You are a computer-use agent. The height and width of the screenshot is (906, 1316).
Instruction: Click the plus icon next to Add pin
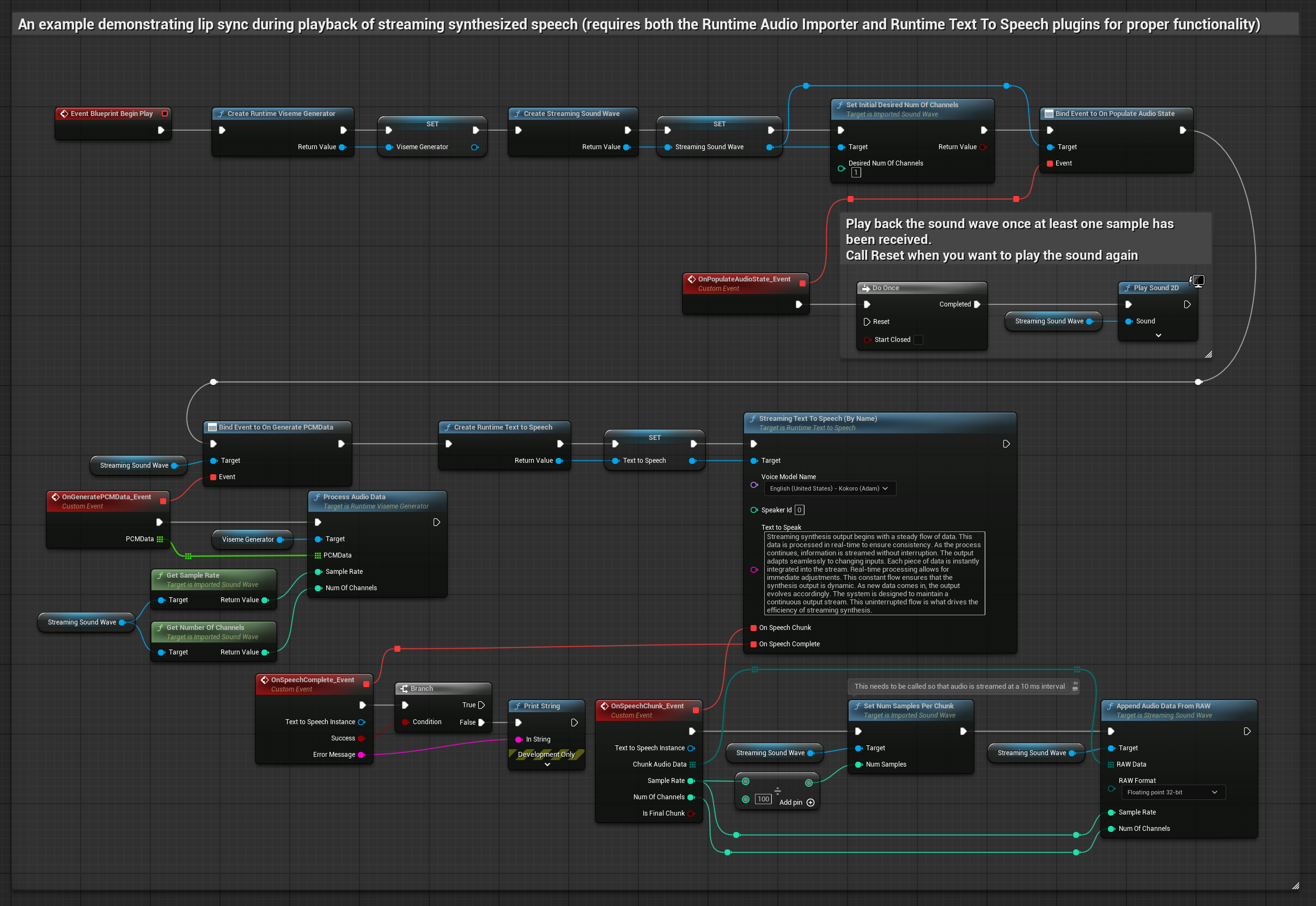click(811, 802)
